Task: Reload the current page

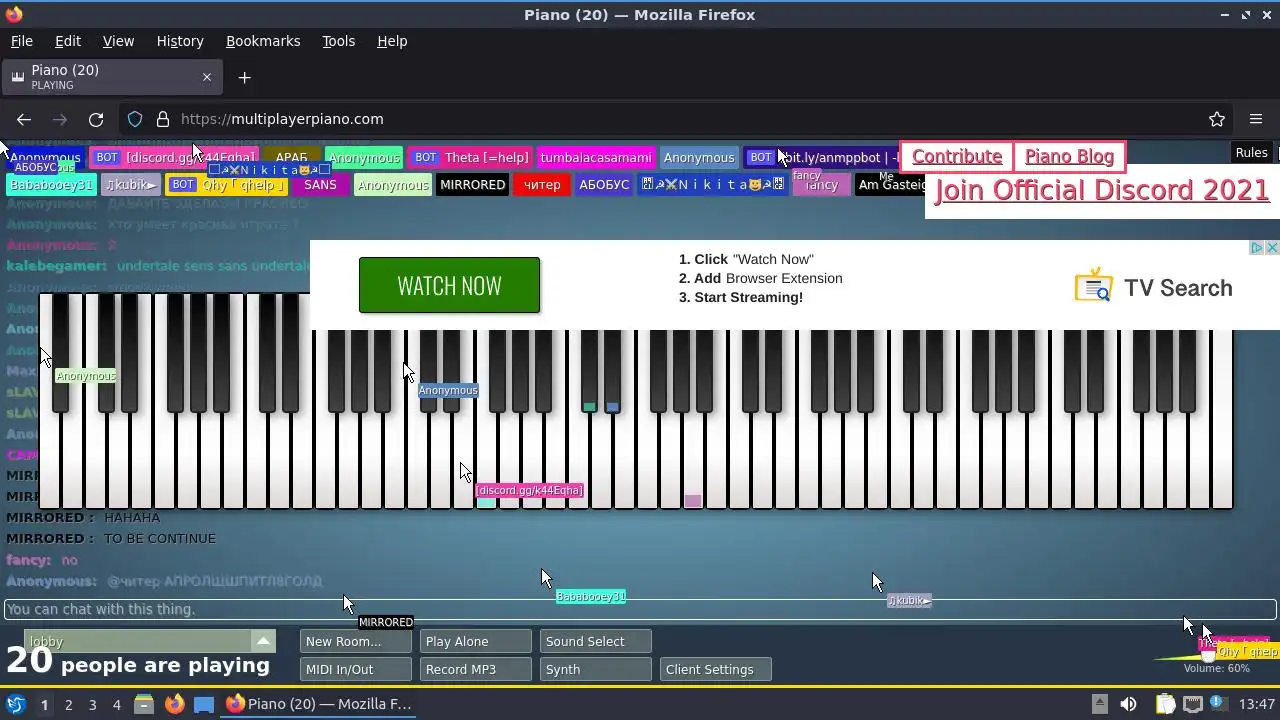Action: pyautogui.click(x=96, y=119)
